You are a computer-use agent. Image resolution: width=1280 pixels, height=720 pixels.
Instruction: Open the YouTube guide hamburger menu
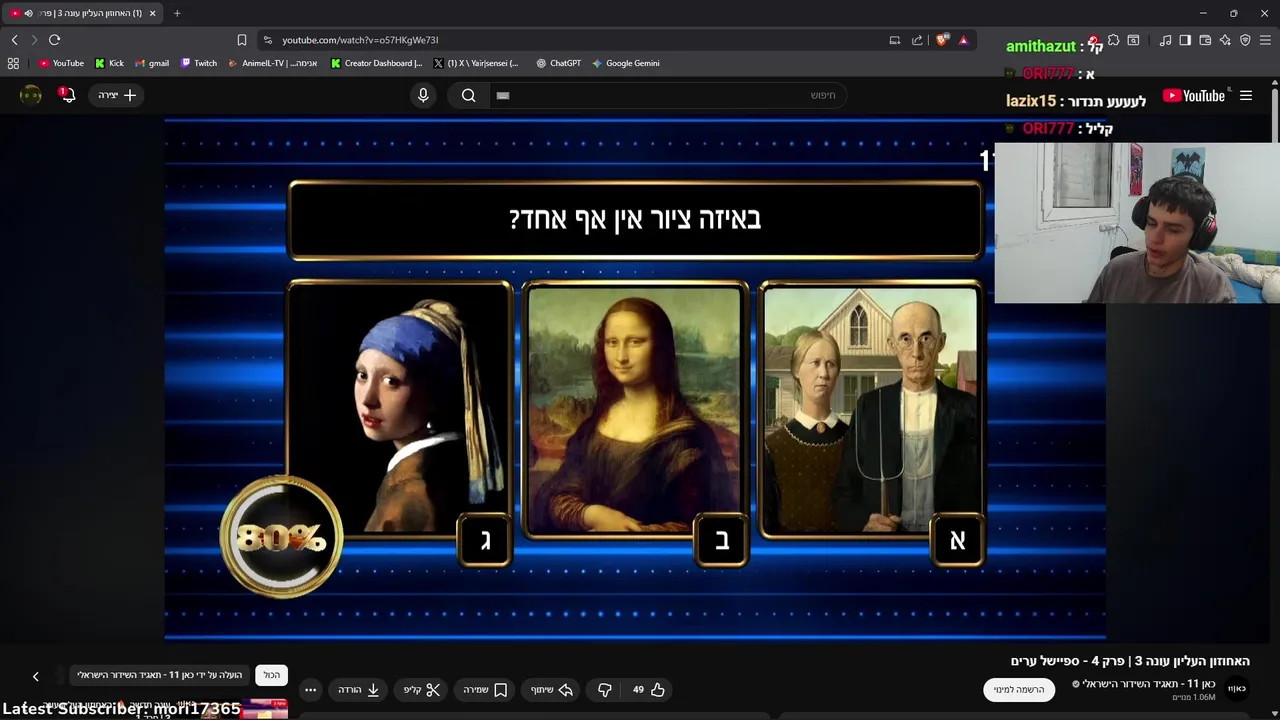point(1246,96)
